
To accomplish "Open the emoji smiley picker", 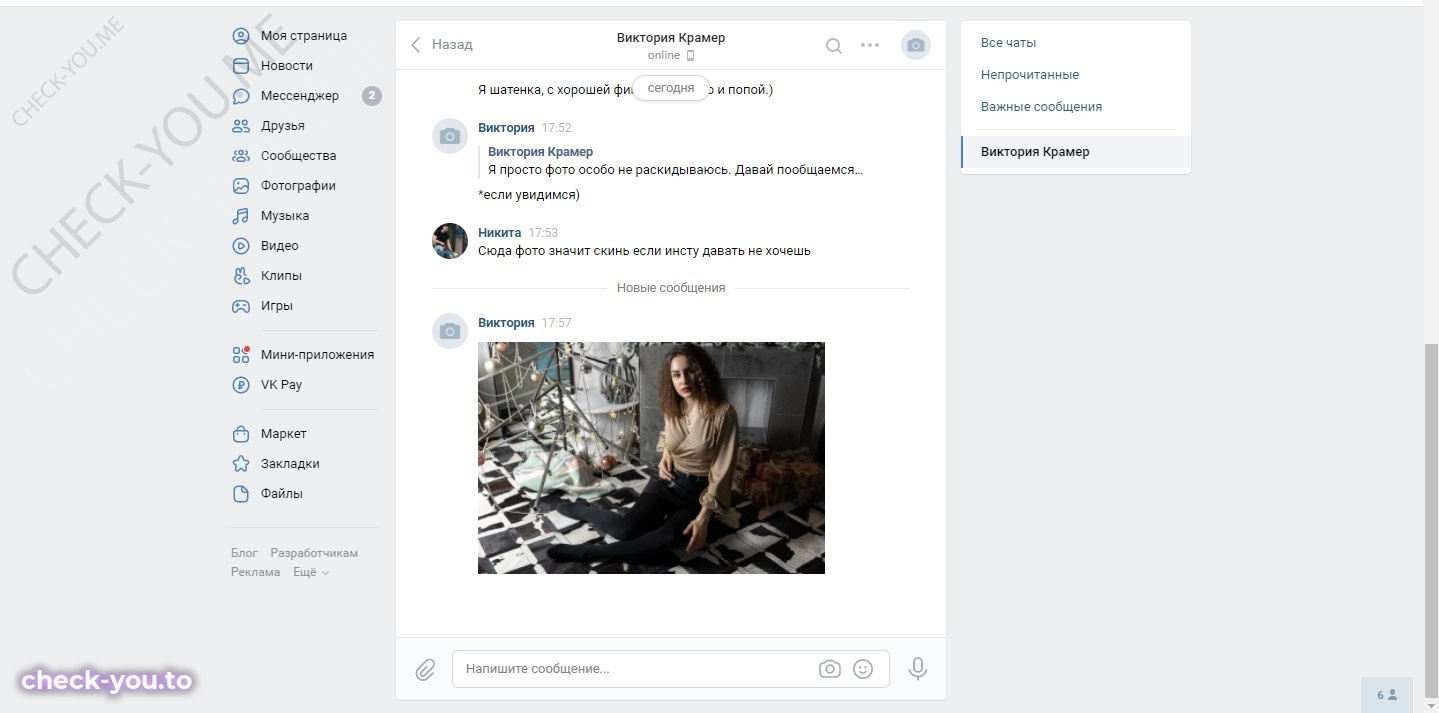I will tap(863, 669).
